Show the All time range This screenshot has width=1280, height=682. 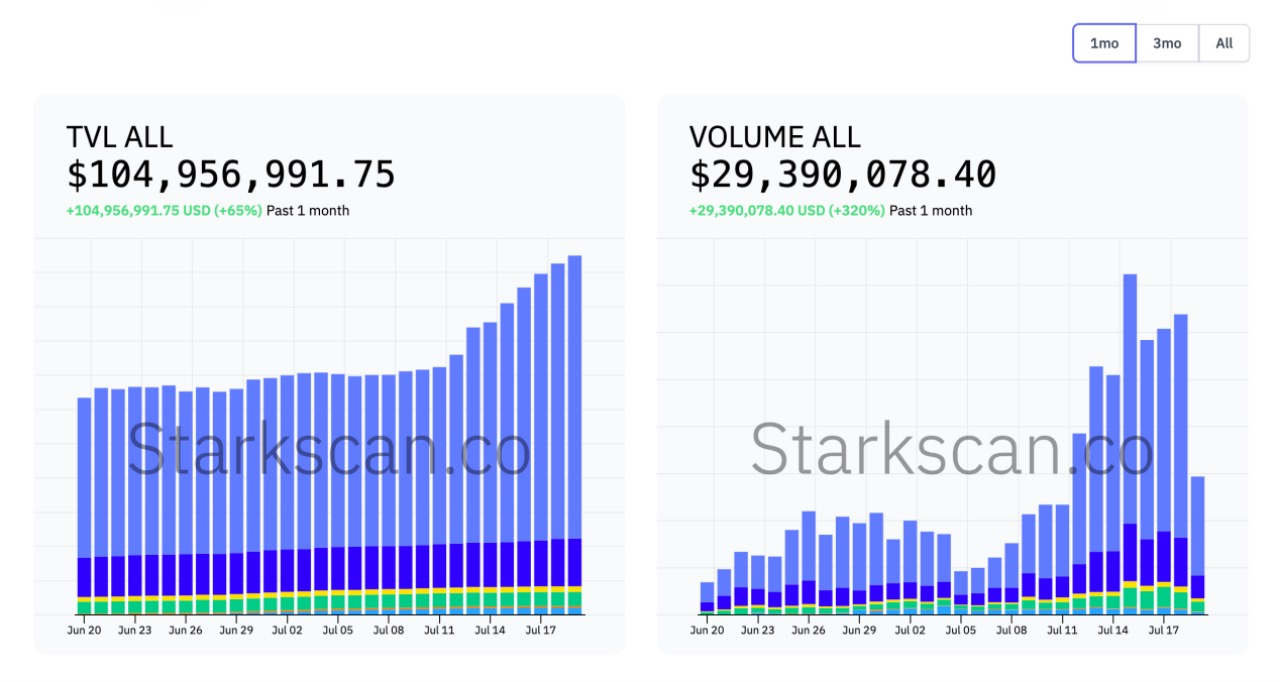pos(1224,43)
